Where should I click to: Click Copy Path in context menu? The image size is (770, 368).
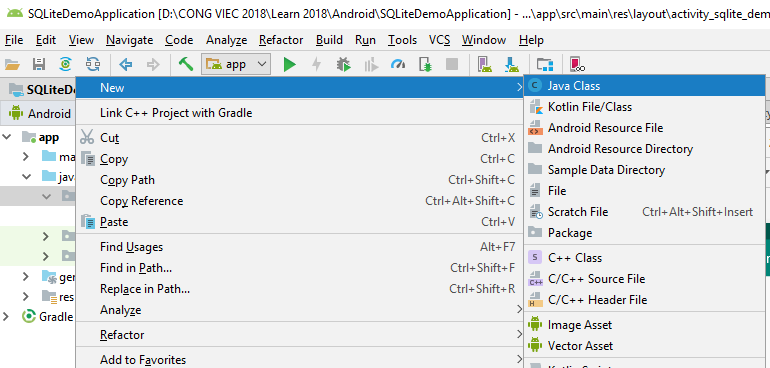(300, 180)
